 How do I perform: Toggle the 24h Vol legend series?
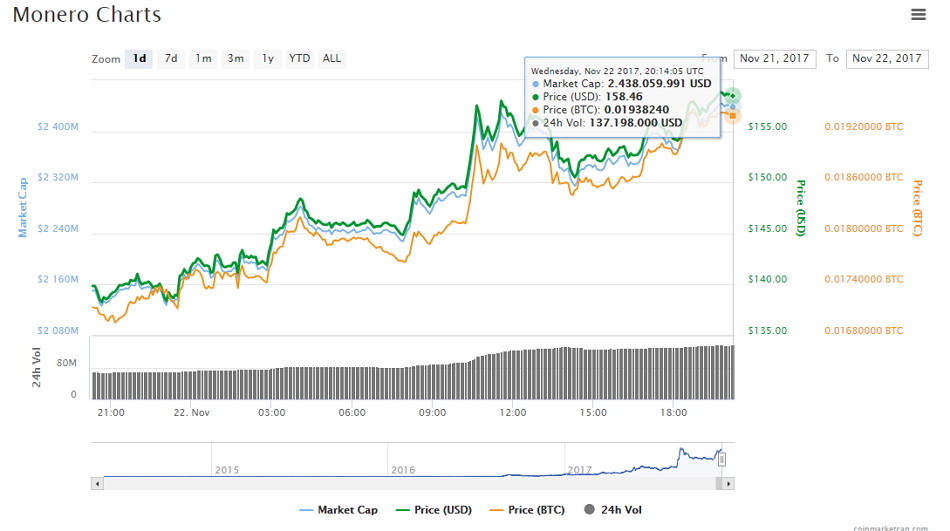point(613,510)
